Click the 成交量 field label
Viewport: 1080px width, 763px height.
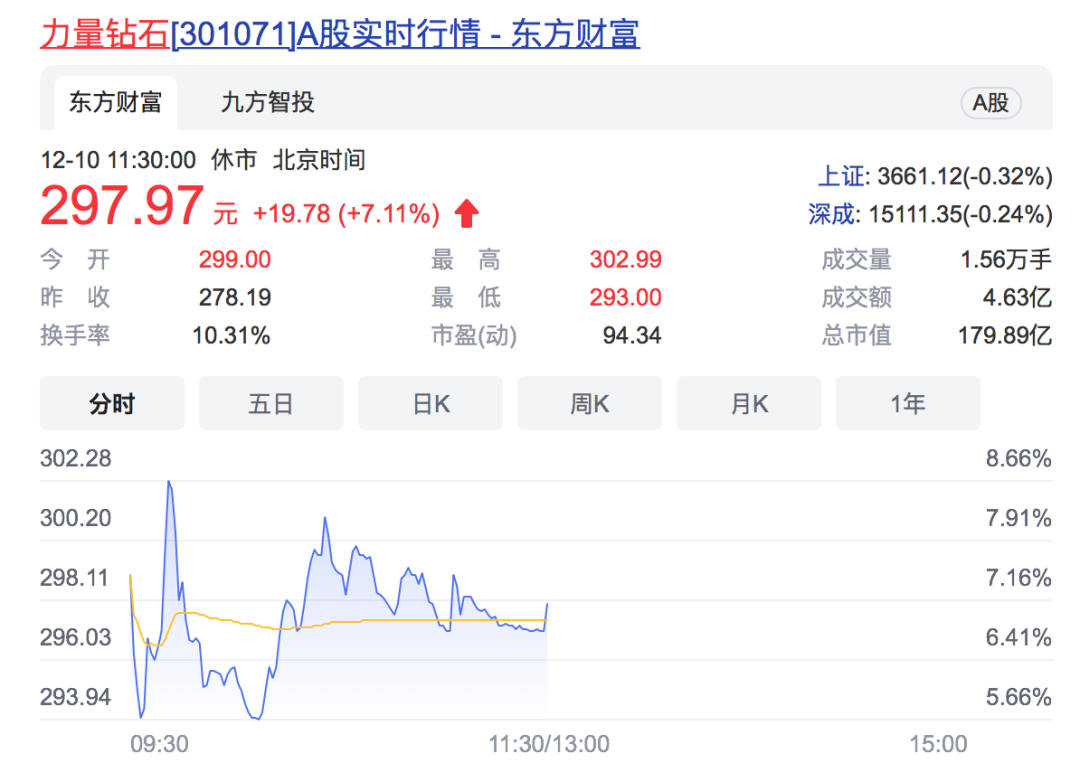pyautogui.click(x=856, y=260)
